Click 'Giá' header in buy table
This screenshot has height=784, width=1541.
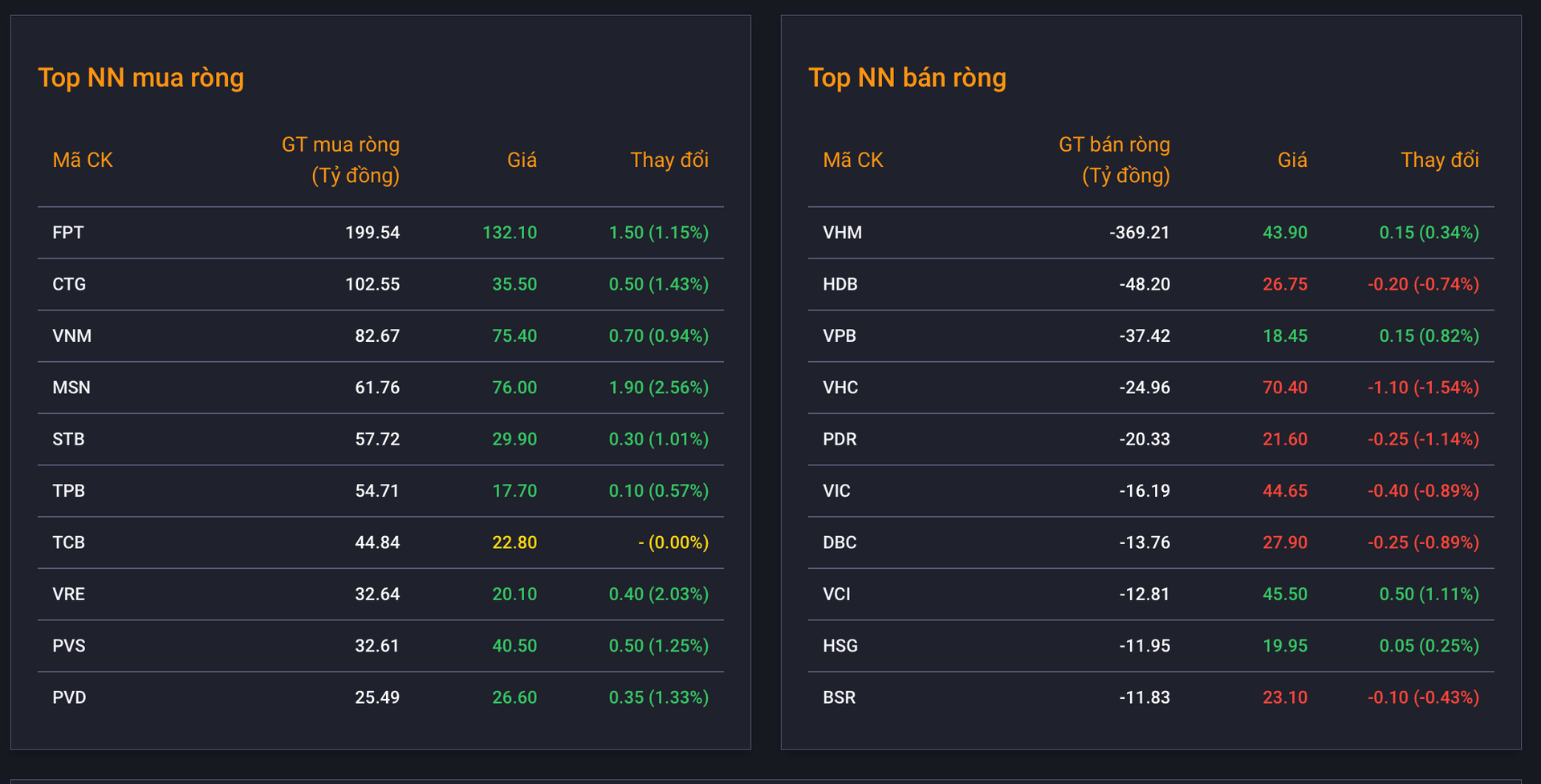(x=522, y=160)
